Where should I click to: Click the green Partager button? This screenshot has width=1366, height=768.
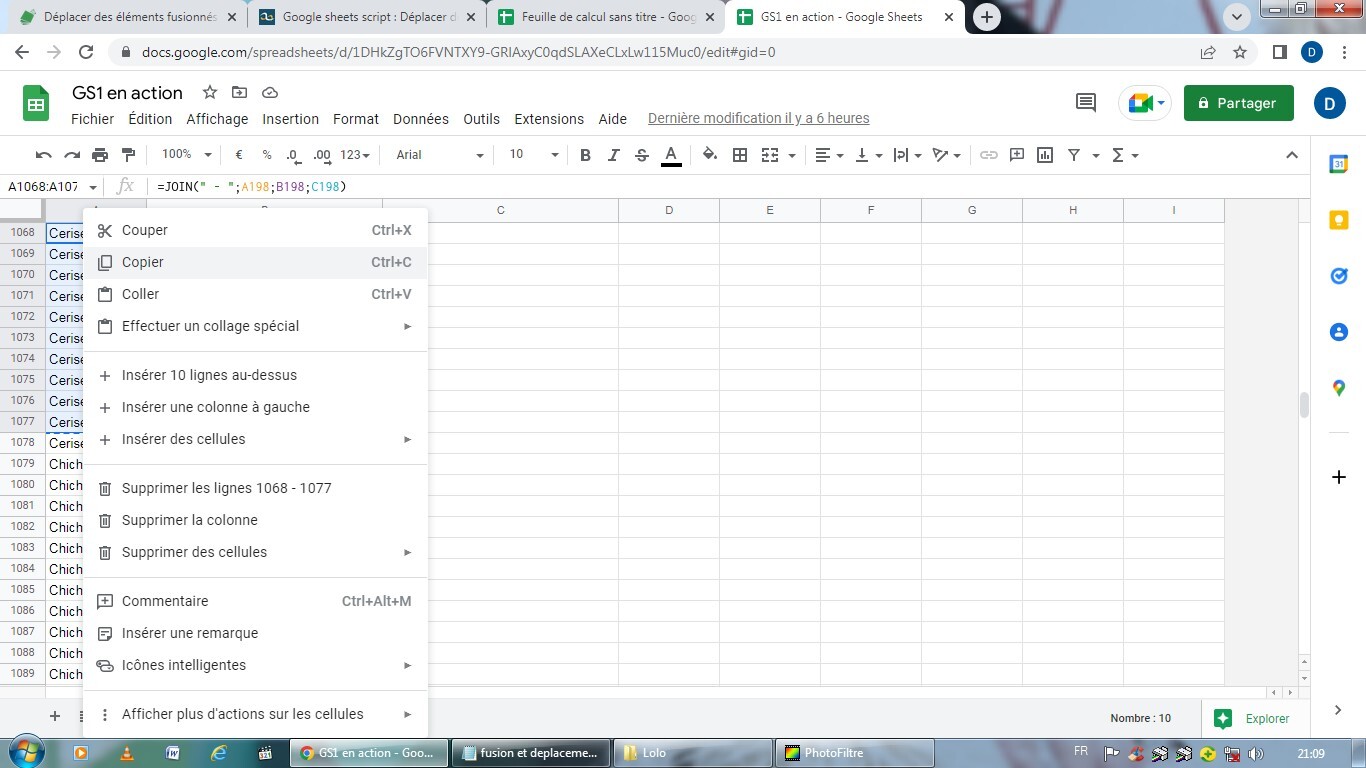pyautogui.click(x=1238, y=103)
